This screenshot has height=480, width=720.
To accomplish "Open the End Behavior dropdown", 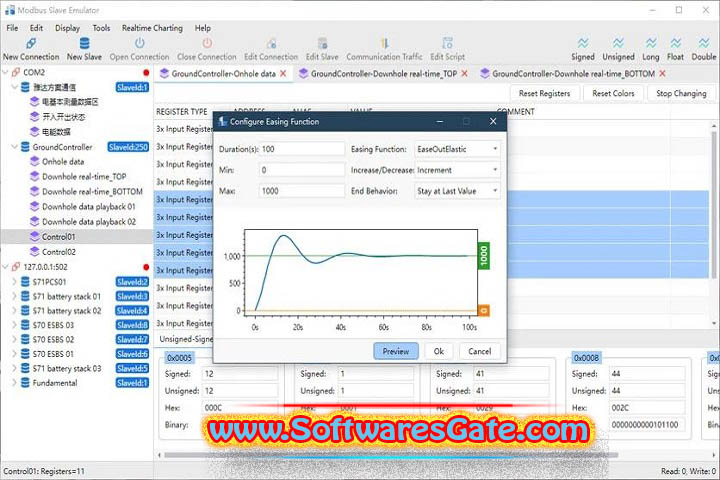I will (x=457, y=191).
